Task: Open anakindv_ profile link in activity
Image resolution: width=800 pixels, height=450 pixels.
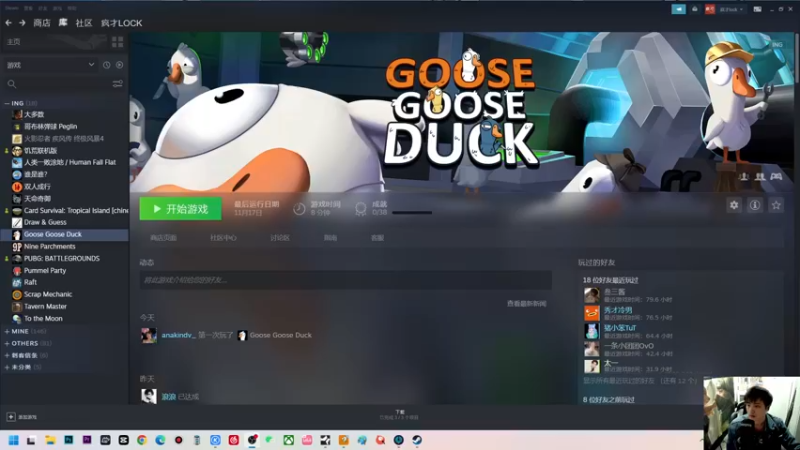Action: pos(178,335)
